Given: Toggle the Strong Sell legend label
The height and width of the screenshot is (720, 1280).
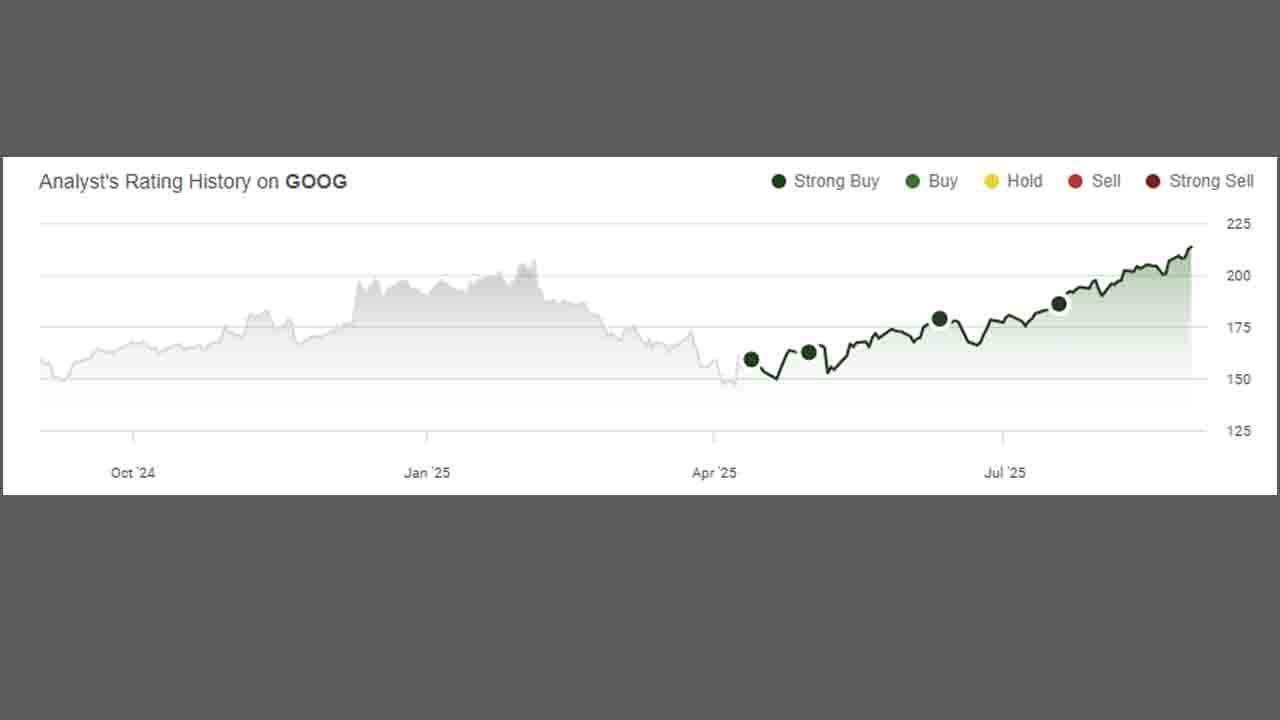Looking at the screenshot, I should coord(1211,181).
